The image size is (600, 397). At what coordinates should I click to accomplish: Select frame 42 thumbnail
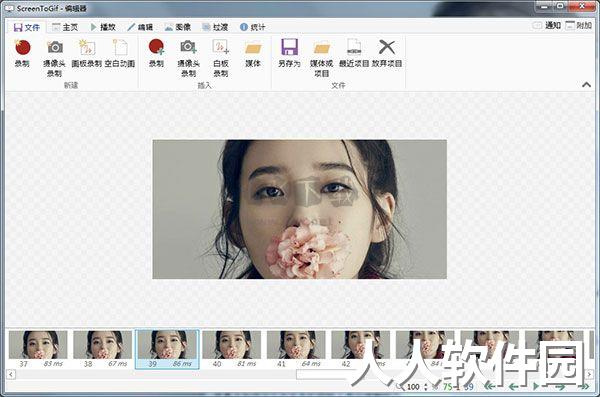(x=360, y=349)
